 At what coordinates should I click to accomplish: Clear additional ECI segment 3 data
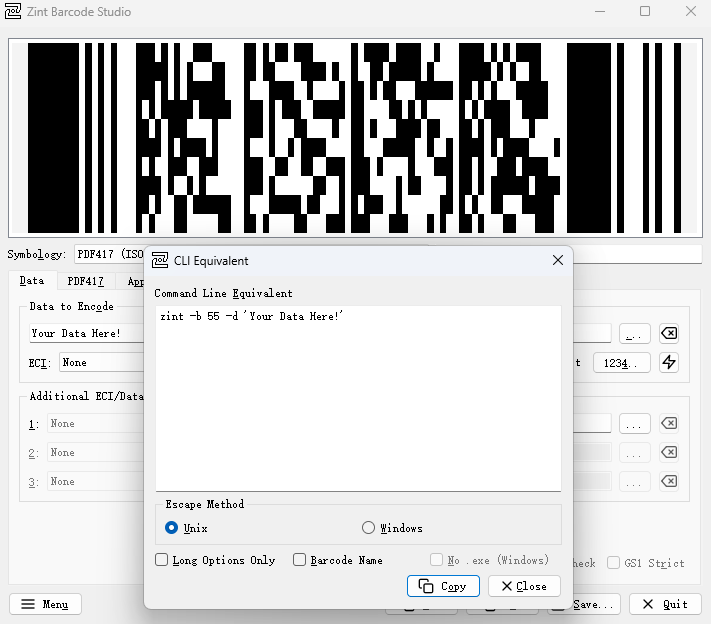[669, 482]
